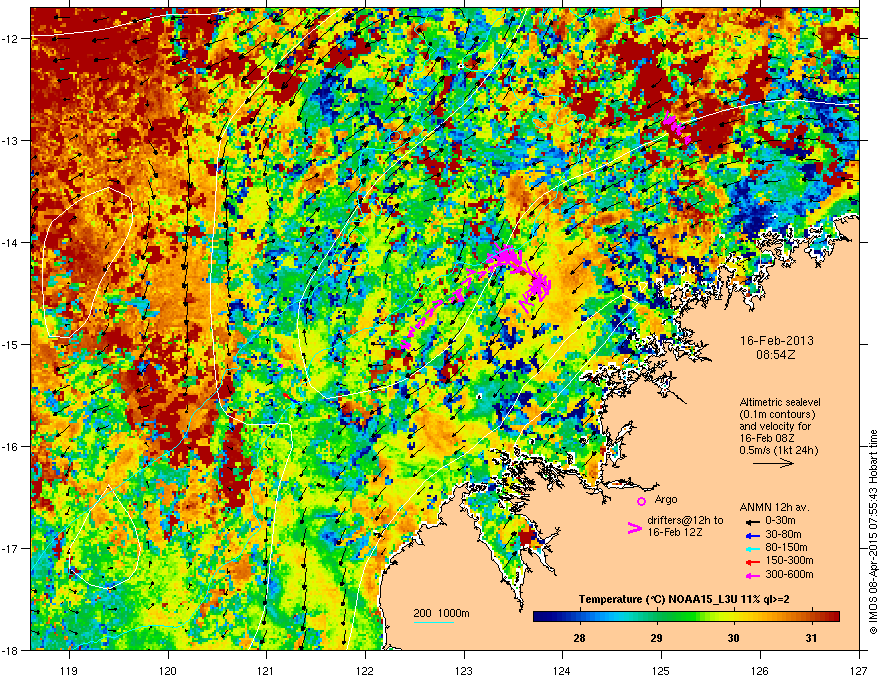The width and height of the screenshot is (880, 680).
Task: Click latitude axis label -14
Action: click(x=11, y=242)
